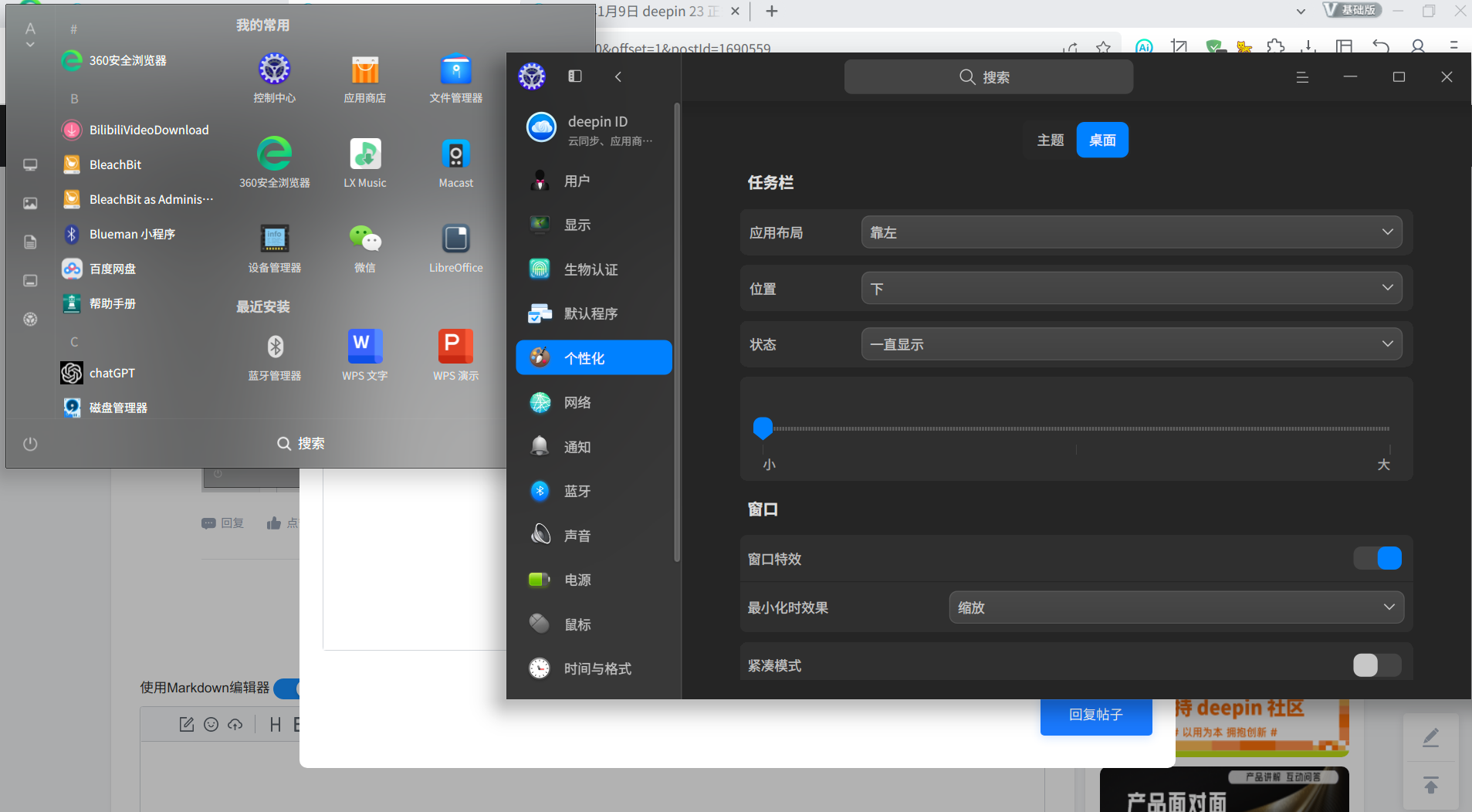Launch LibreOffice from the launcher grid

[456, 247]
